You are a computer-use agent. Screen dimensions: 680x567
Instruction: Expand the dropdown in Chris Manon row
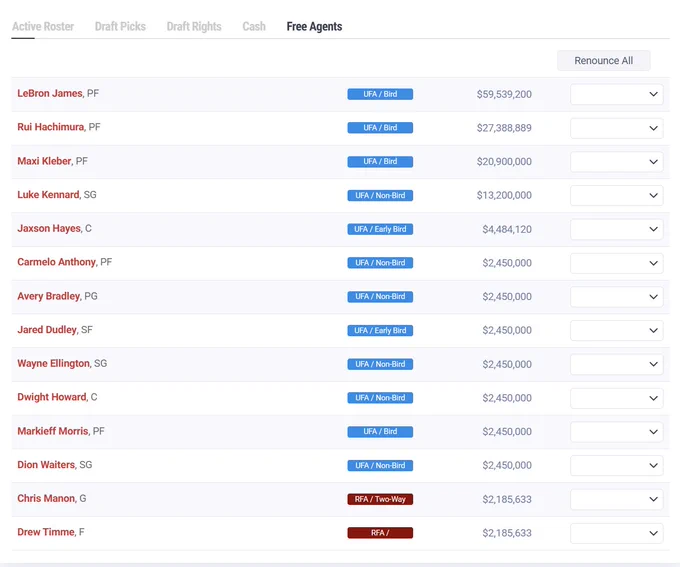click(x=617, y=499)
